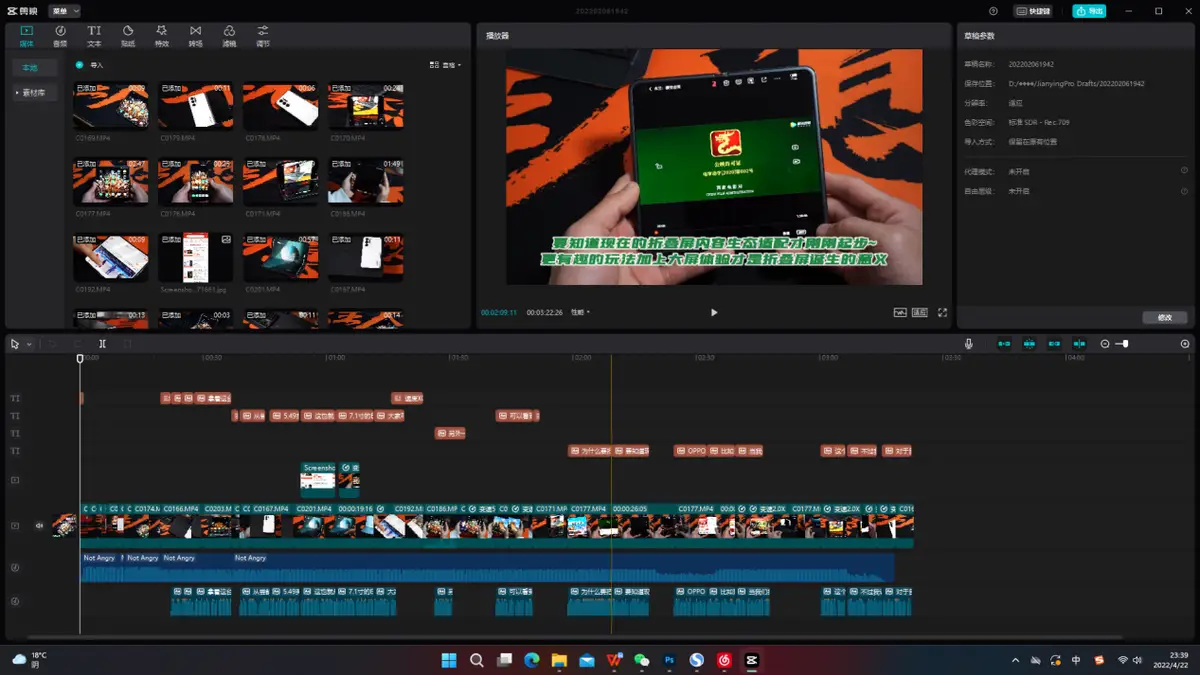Click the timeline zoom slider handle
The height and width of the screenshot is (675, 1200).
click(x=1125, y=343)
